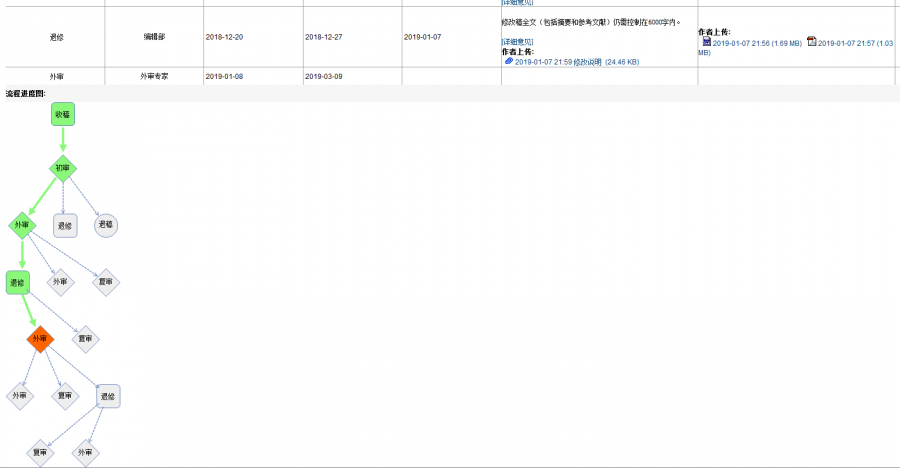Click the date 2019-01-07 in 退修 row
This screenshot has height=468, width=900.
click(x=422, y=37)
